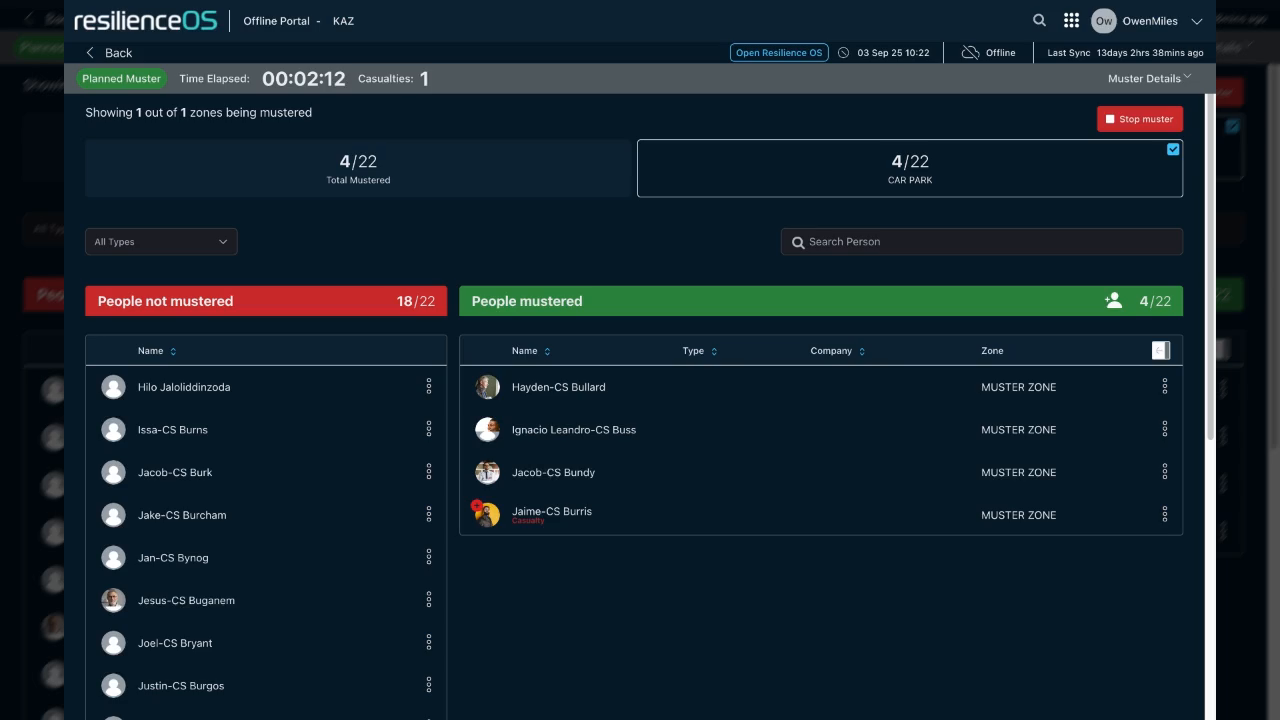Click the add person icon in mustered header
Screen dimensions: 1280x720
pyautogui.click(x=1113, y=300)
